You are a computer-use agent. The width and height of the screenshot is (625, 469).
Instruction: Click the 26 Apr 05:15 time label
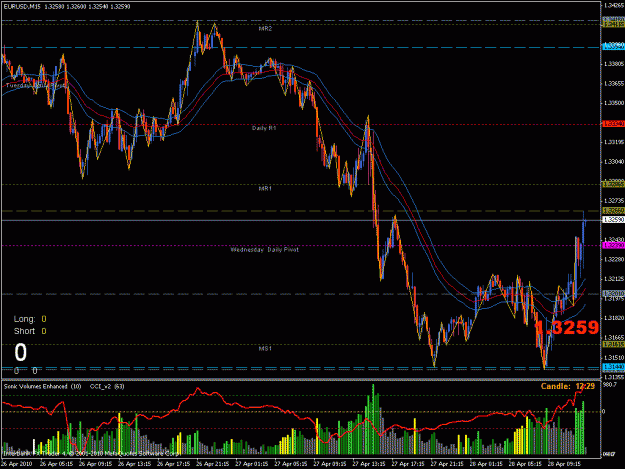pos(56,464)
